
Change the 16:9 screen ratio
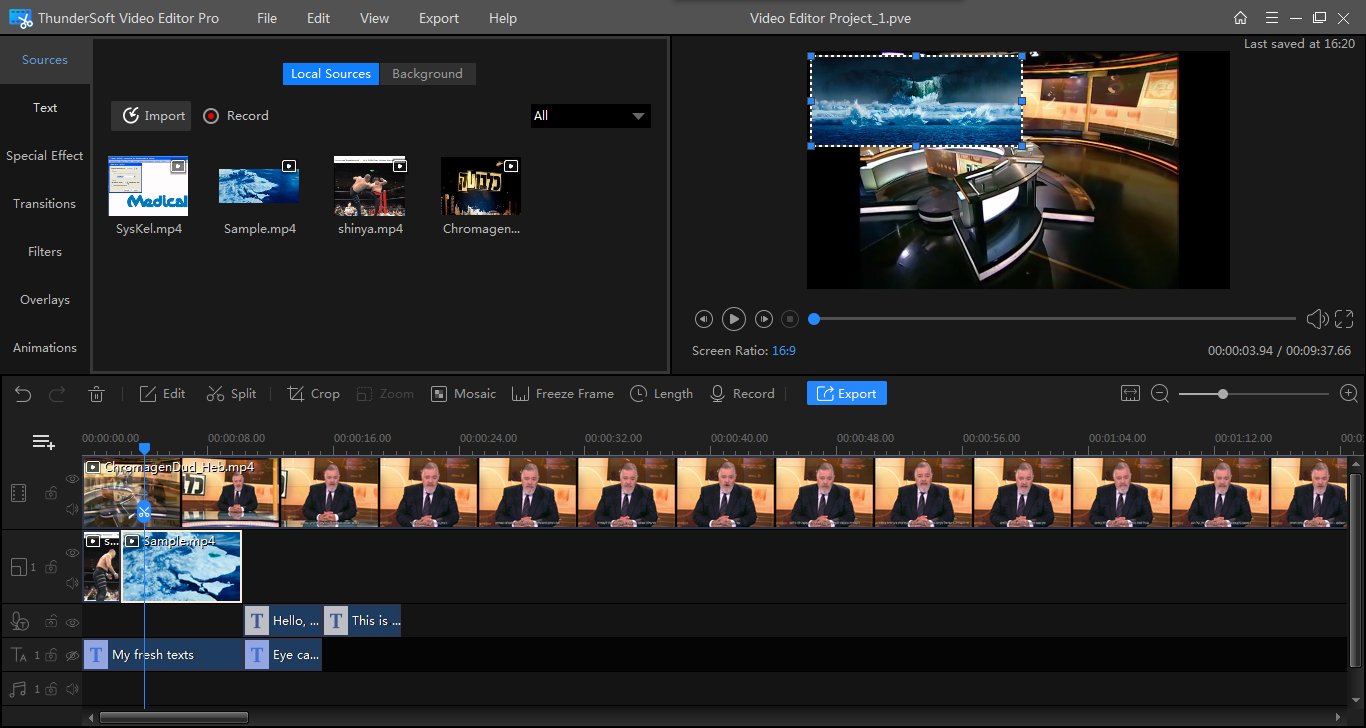(783, 351)
